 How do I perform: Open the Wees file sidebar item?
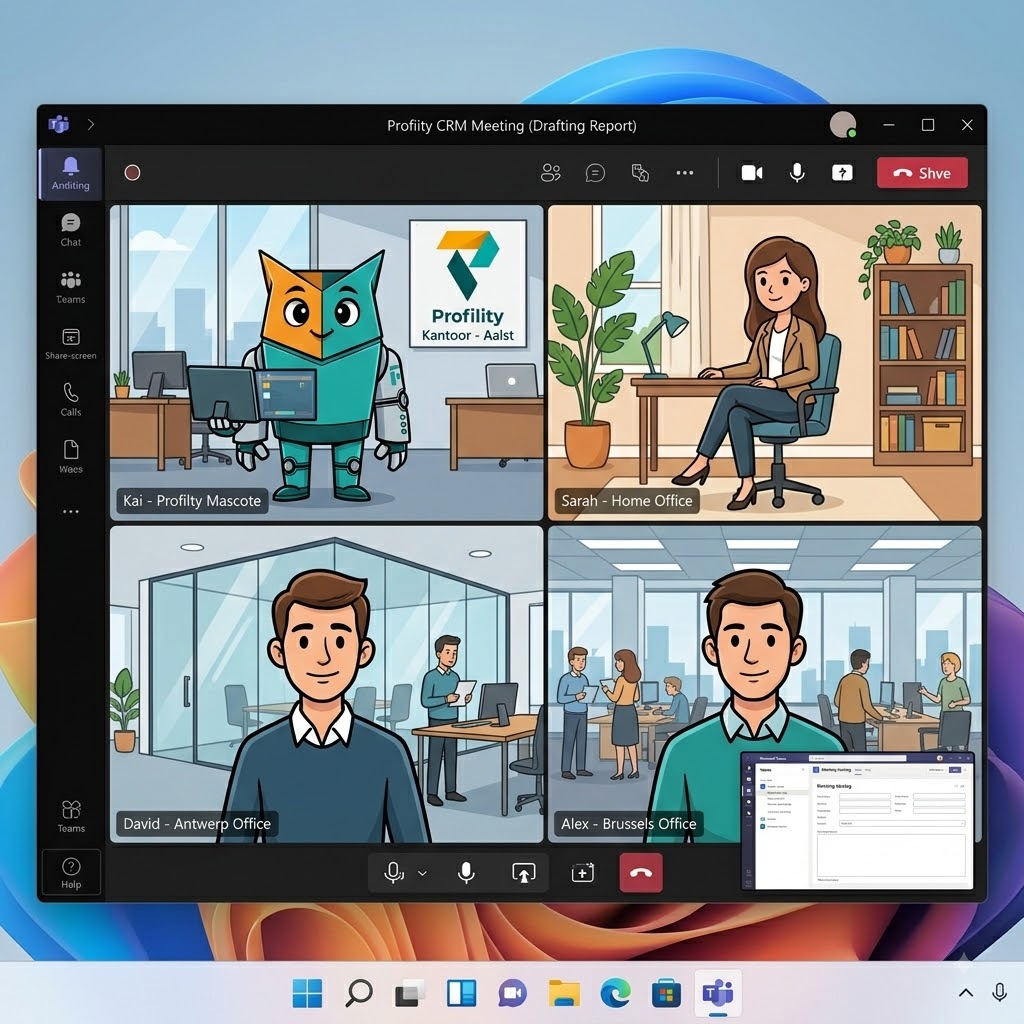71,456
